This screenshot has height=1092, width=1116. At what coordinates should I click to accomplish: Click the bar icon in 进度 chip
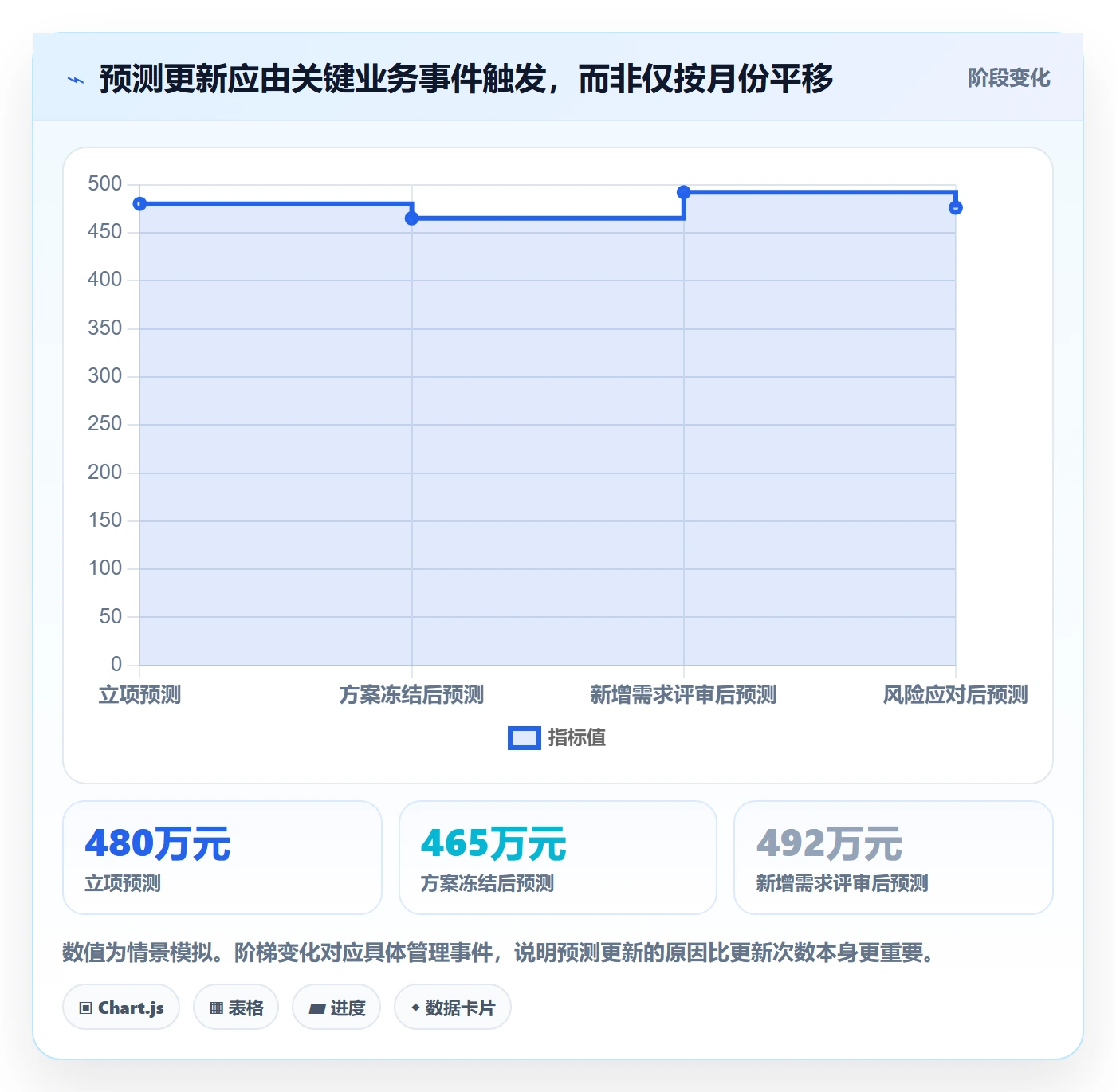tap(316, 1009)
